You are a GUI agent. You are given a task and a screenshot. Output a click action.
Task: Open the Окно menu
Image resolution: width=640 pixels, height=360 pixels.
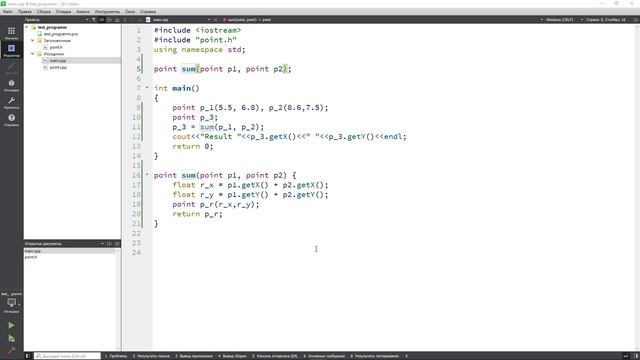coord(130,12)
